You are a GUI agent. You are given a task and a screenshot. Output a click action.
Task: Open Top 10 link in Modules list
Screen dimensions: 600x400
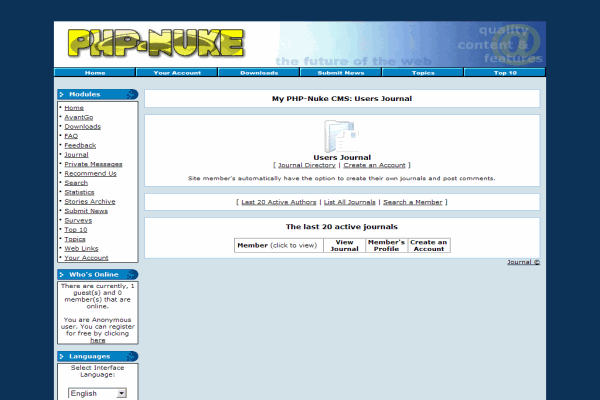[x=76, y=230]
